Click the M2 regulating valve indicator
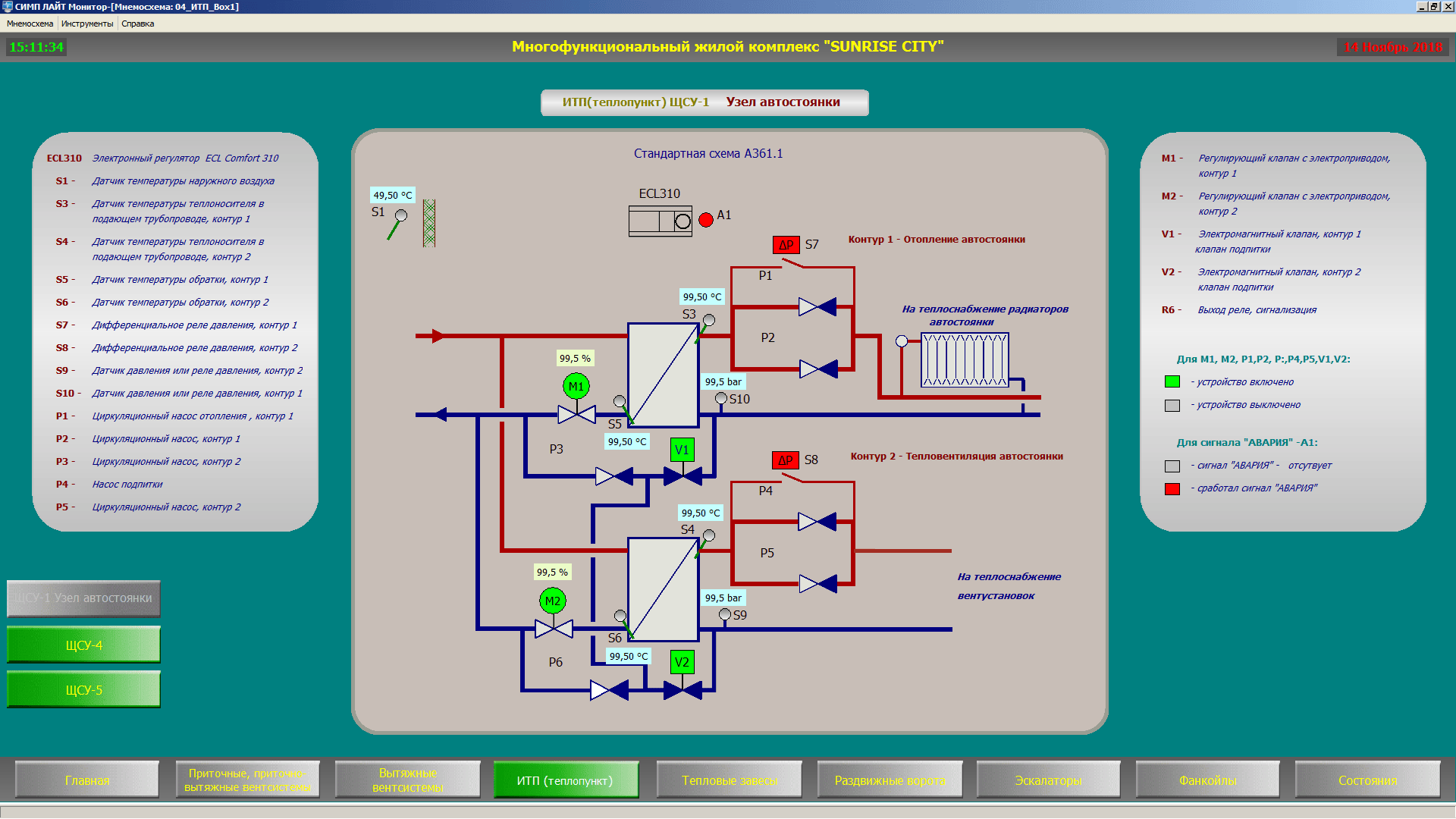This screenshot has width=1456, height=819. pos(553,601)
